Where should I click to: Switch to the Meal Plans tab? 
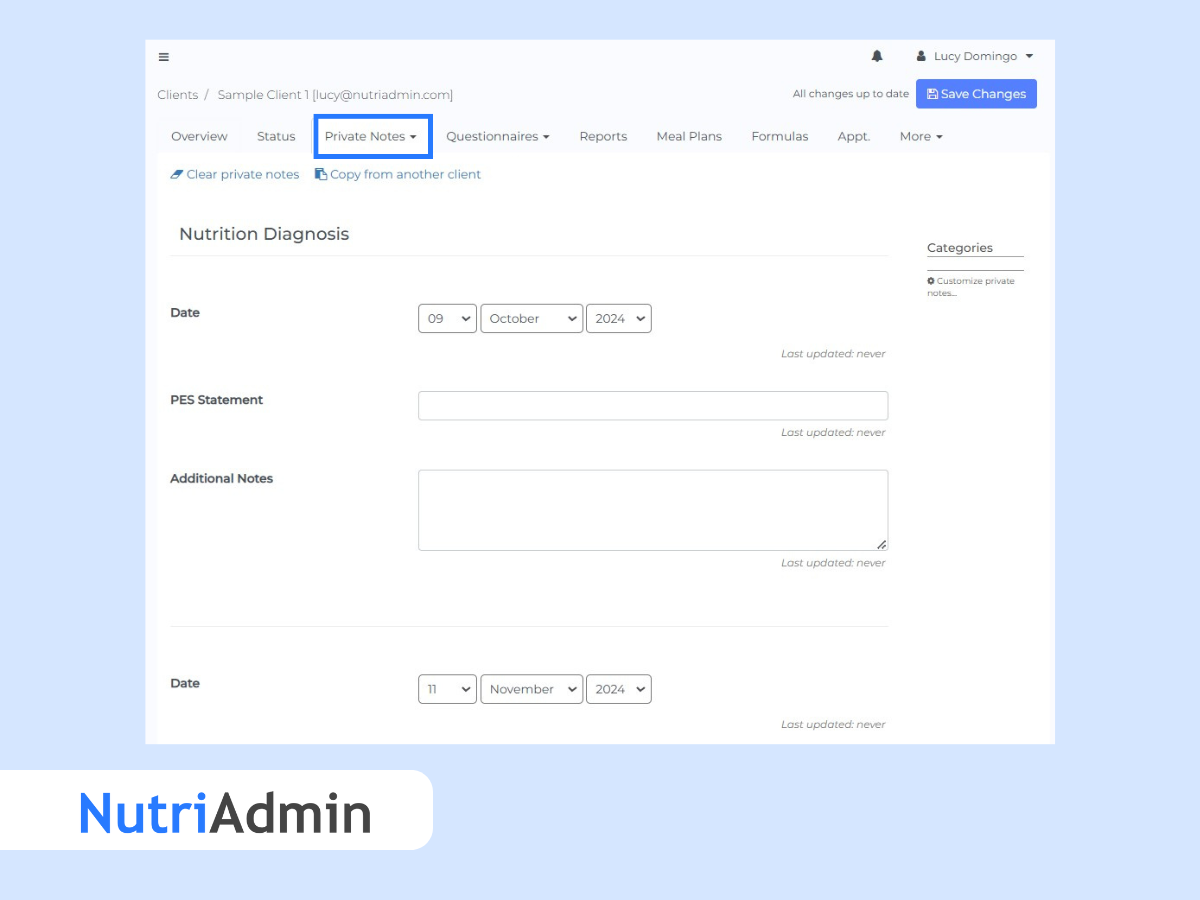[x=689, y=136]
